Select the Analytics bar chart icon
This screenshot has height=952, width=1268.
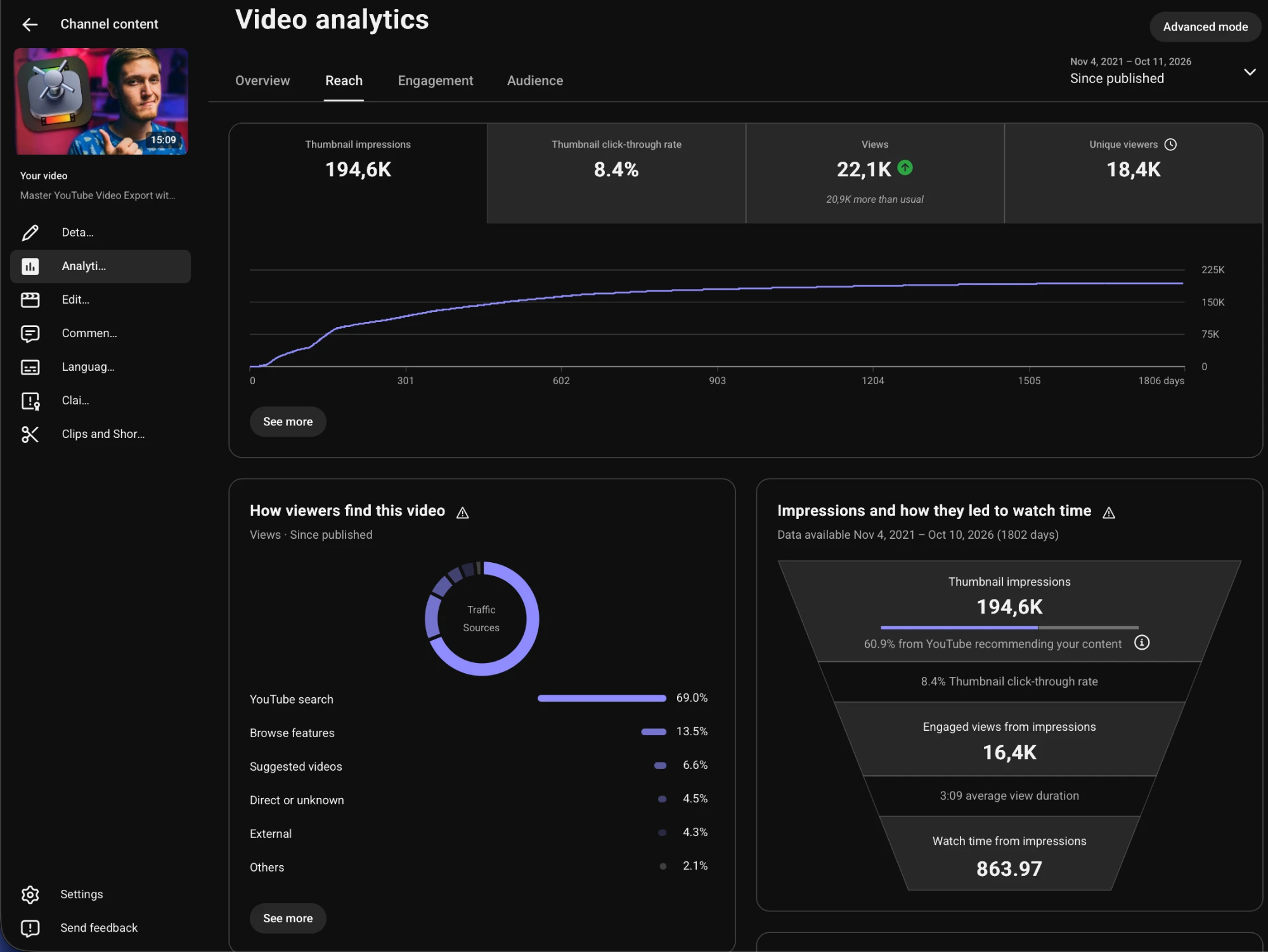pos(30,266)
